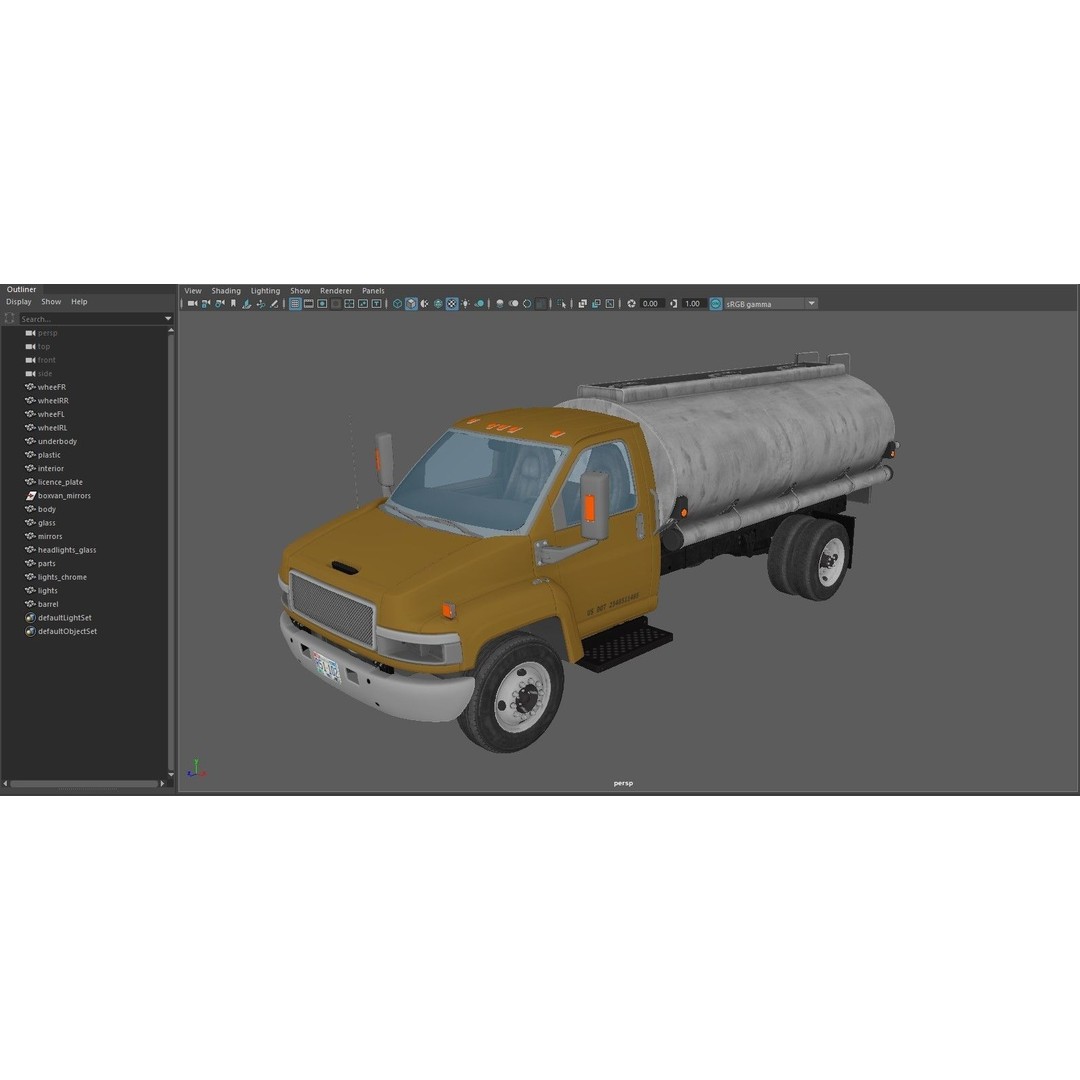Click the bookmarks icon in viewport toolbar
The width and height of the screenshot is (1080, 1080).
click(x=233, y=304)
